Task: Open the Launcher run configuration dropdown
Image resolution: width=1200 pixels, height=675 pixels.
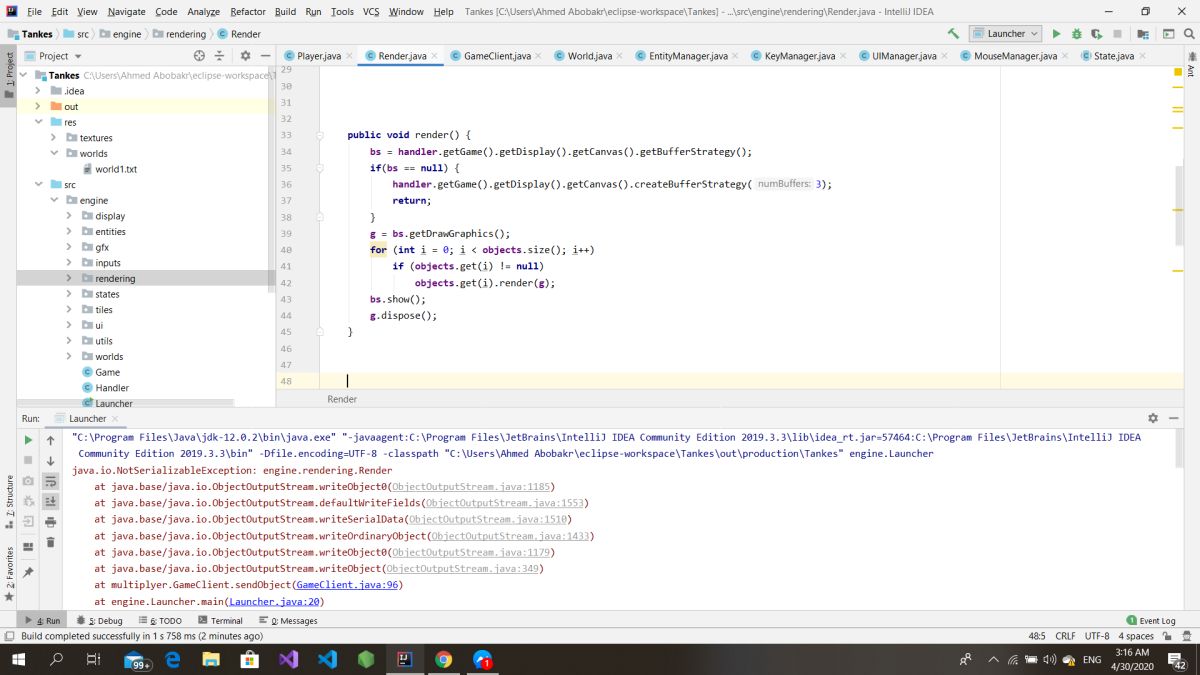Action: [1005, 34]
